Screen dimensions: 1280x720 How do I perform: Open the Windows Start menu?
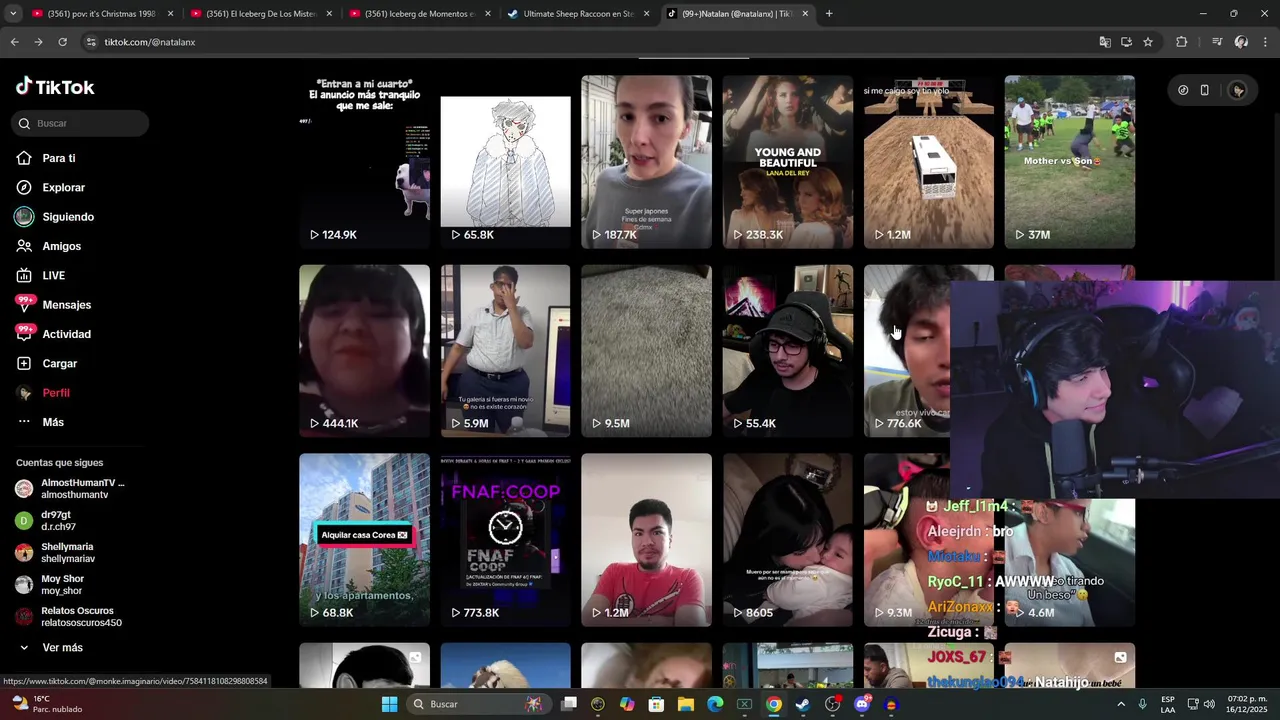(x=389, y=704)
